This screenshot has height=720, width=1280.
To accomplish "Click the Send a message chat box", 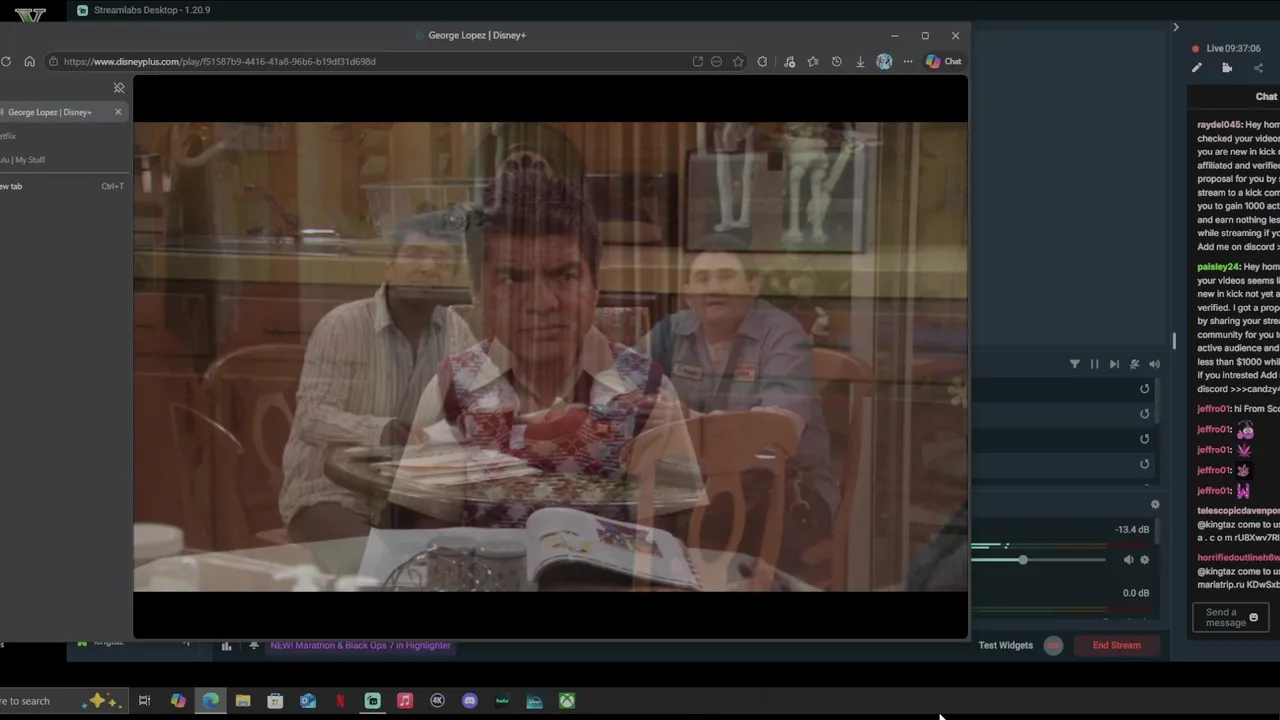I will point(1230,618).
